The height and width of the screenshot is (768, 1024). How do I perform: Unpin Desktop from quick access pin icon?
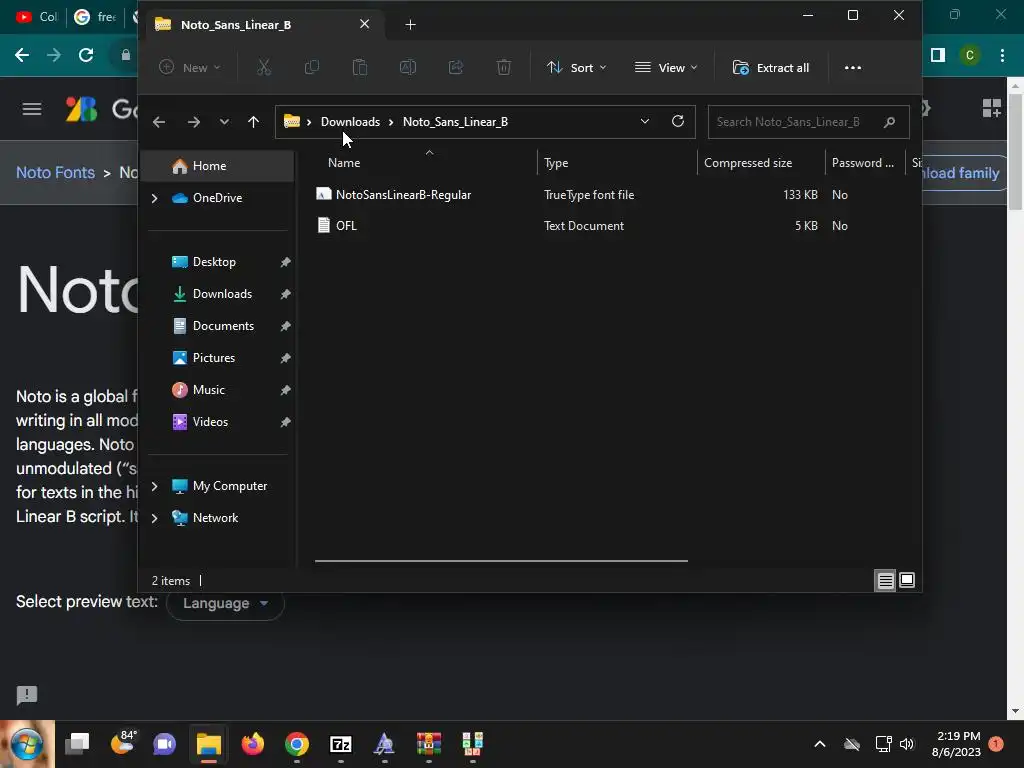pyautogui.click(x=285, y=263)
